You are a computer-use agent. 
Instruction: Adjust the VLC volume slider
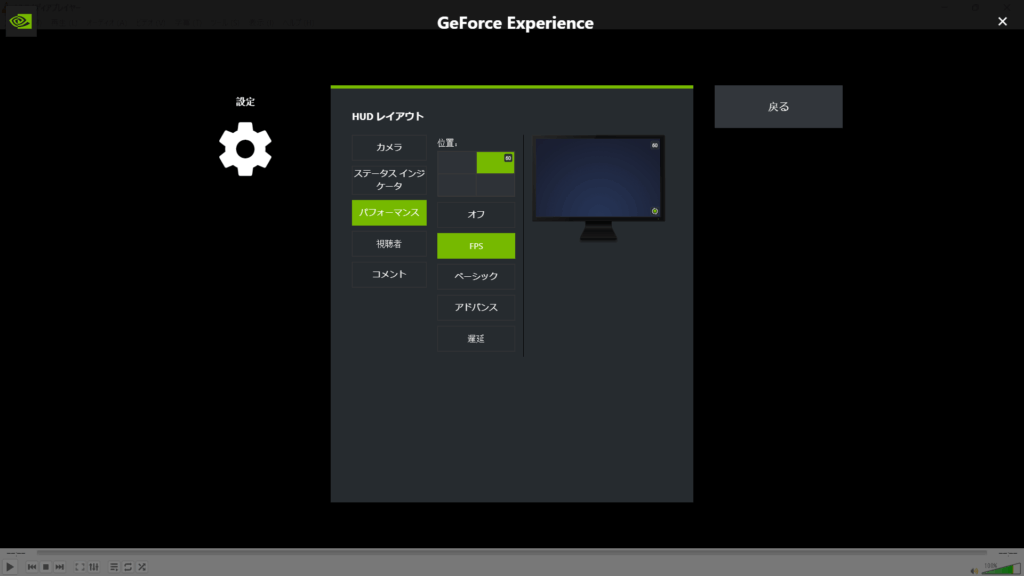[1001, 568]
